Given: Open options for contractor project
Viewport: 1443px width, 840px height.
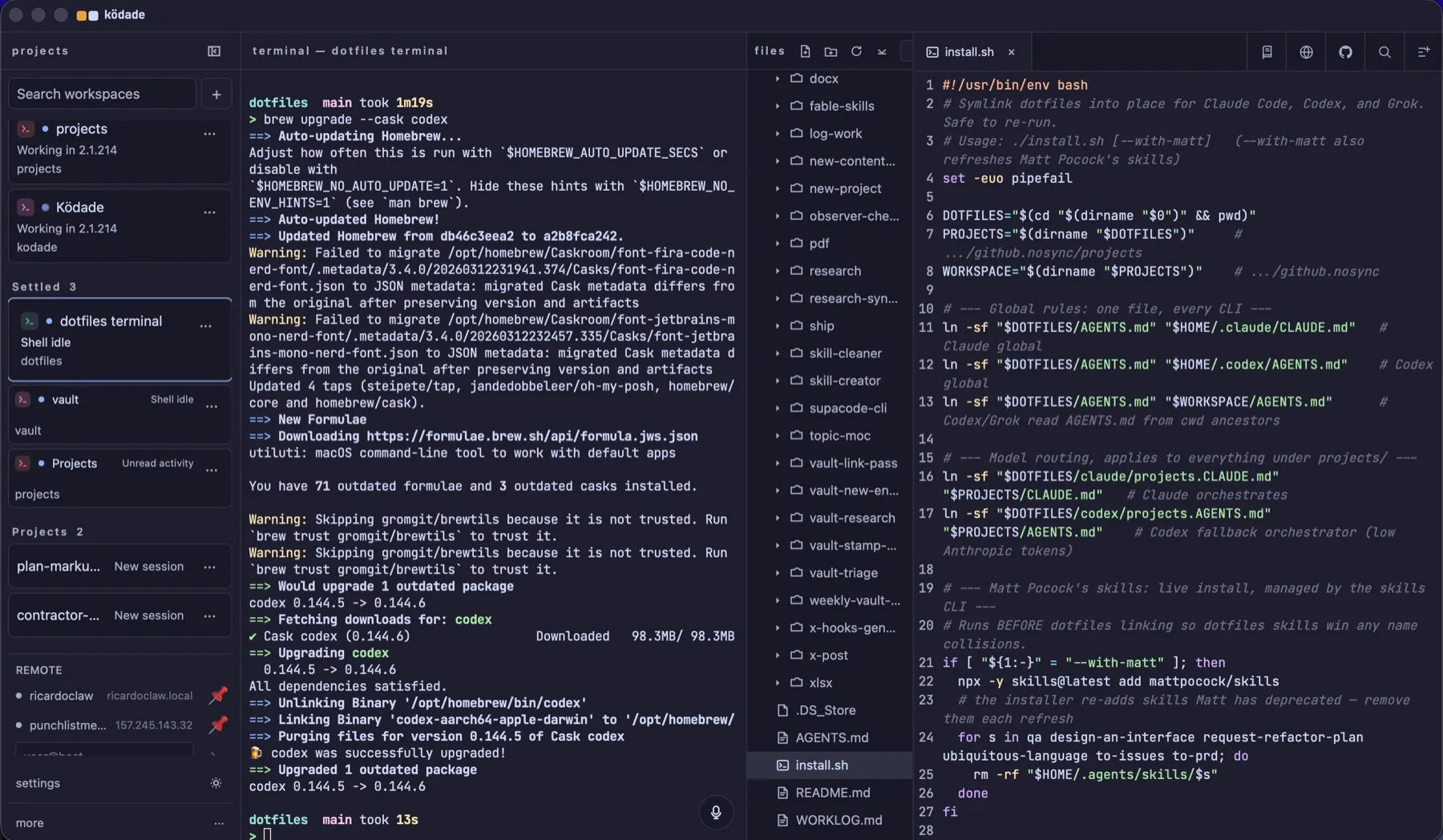Looking at the screenshot, I should tap(209, 616).
